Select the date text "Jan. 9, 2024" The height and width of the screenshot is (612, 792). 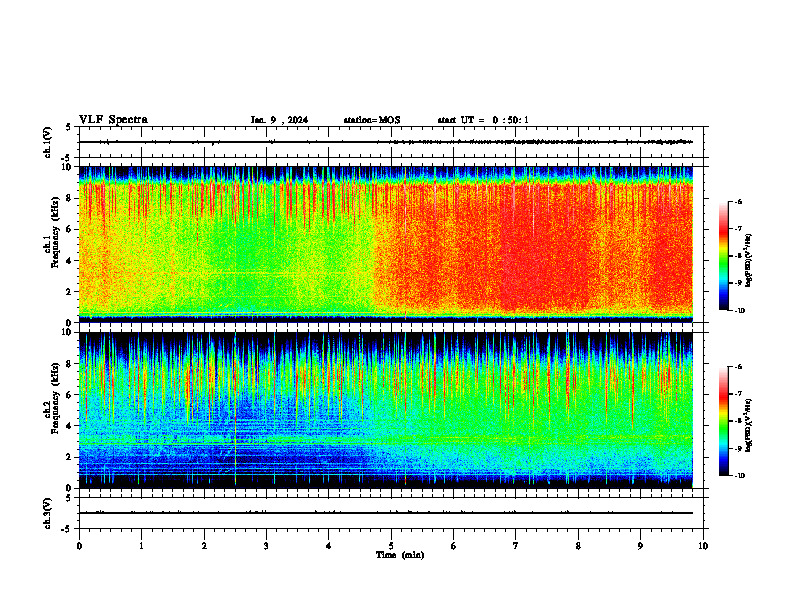[279, 120]
